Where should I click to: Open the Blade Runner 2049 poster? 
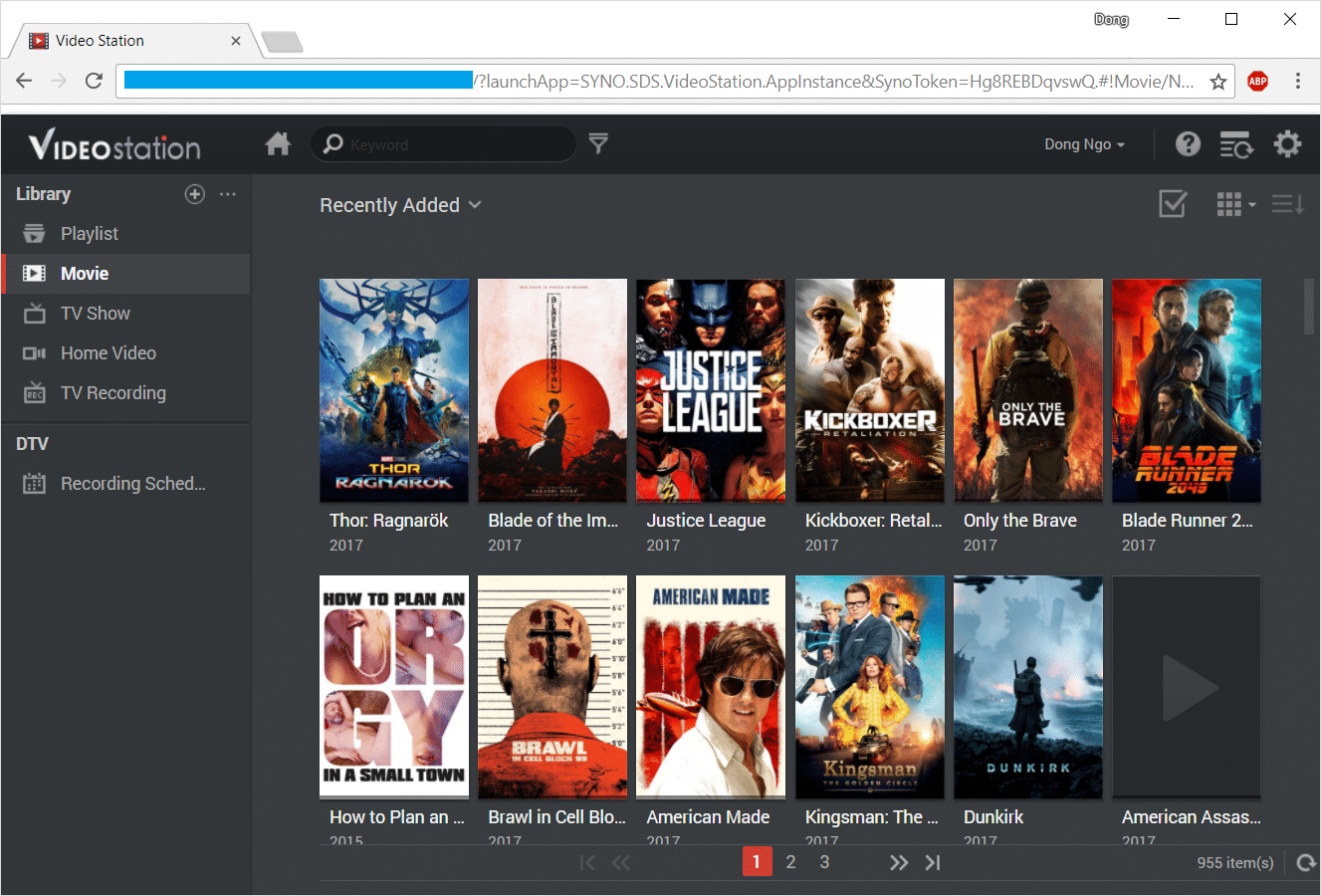(1187, 390)
